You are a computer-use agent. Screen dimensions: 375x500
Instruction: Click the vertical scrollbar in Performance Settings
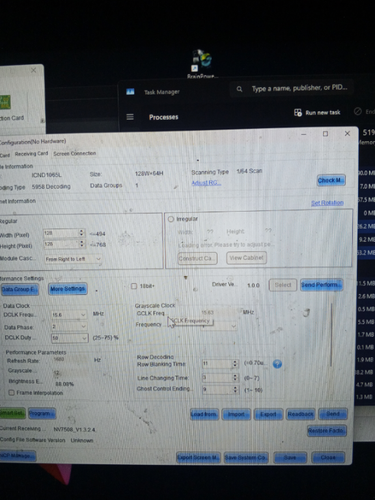pyautogui.click(x=331, y=335)
